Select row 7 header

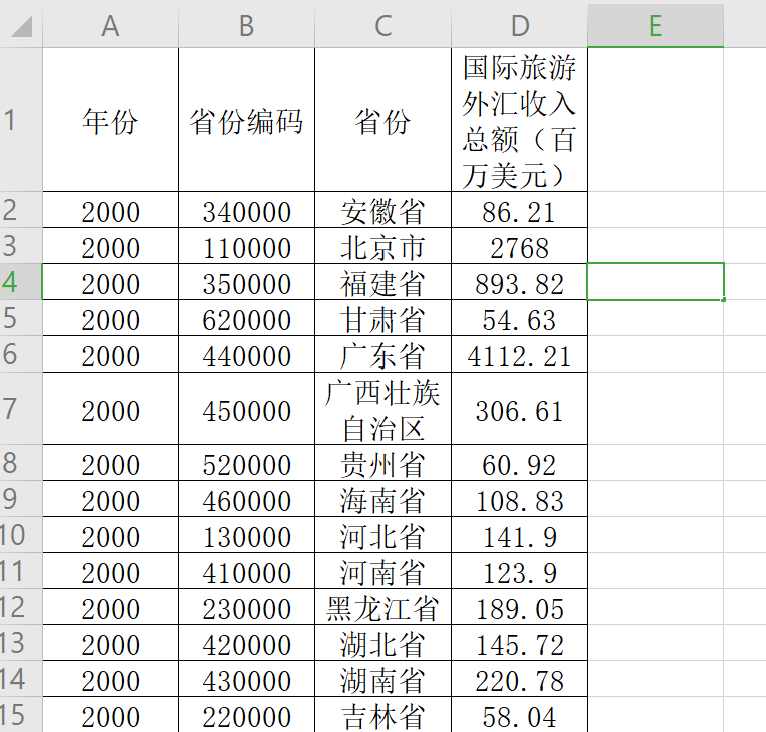21,409
